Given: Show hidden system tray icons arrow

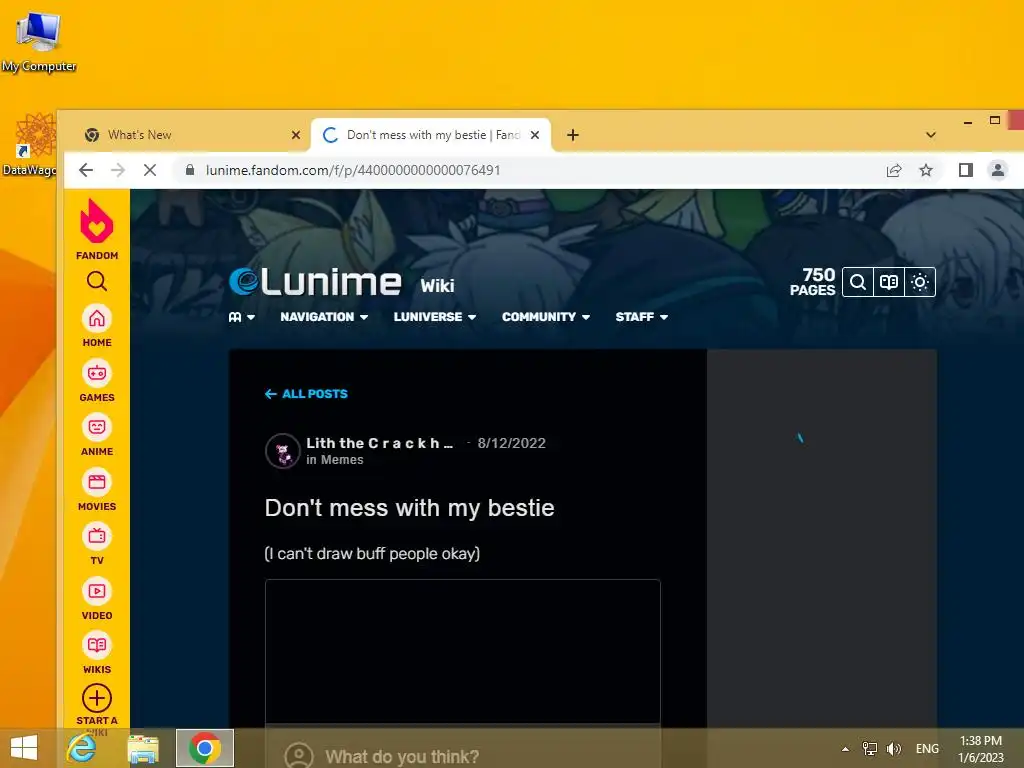Looking at the screenshot, I should pyautogui.click(x=845, y=749).
